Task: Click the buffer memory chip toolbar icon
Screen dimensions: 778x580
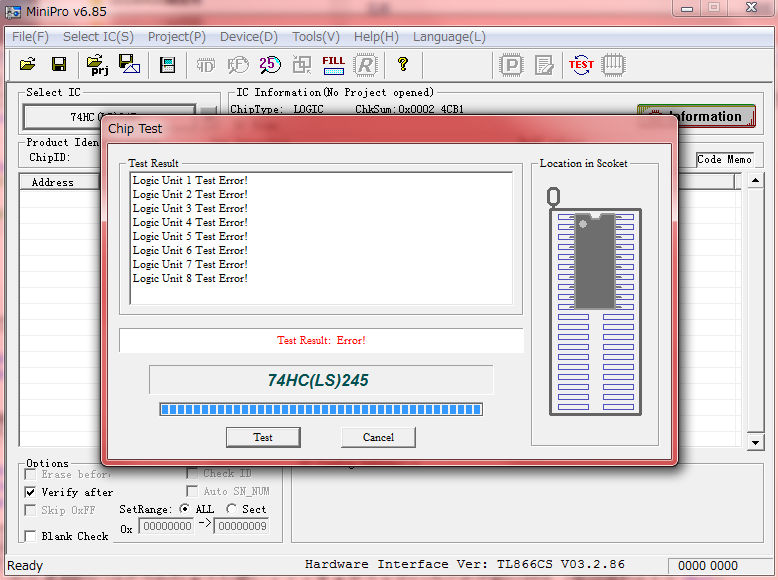Action: (167, 64)
